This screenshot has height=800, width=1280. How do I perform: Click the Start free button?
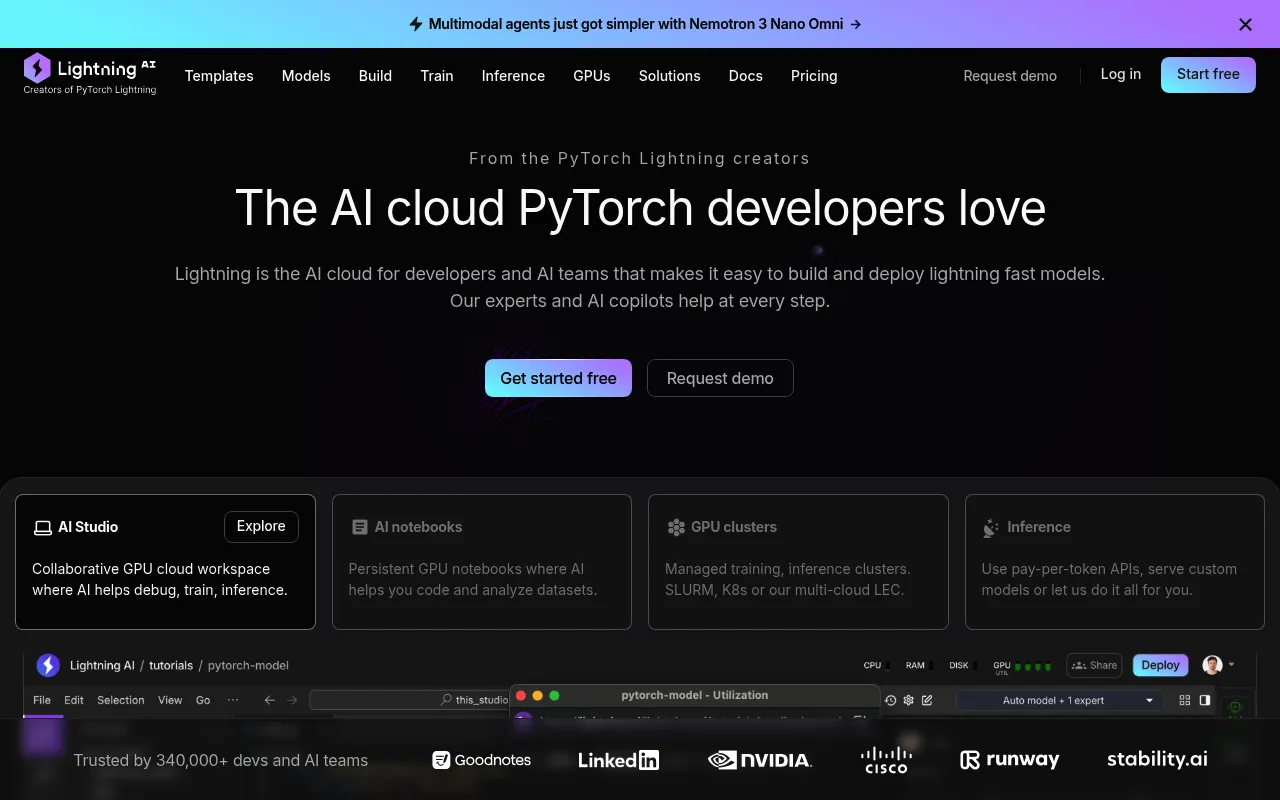point(1208,75)
